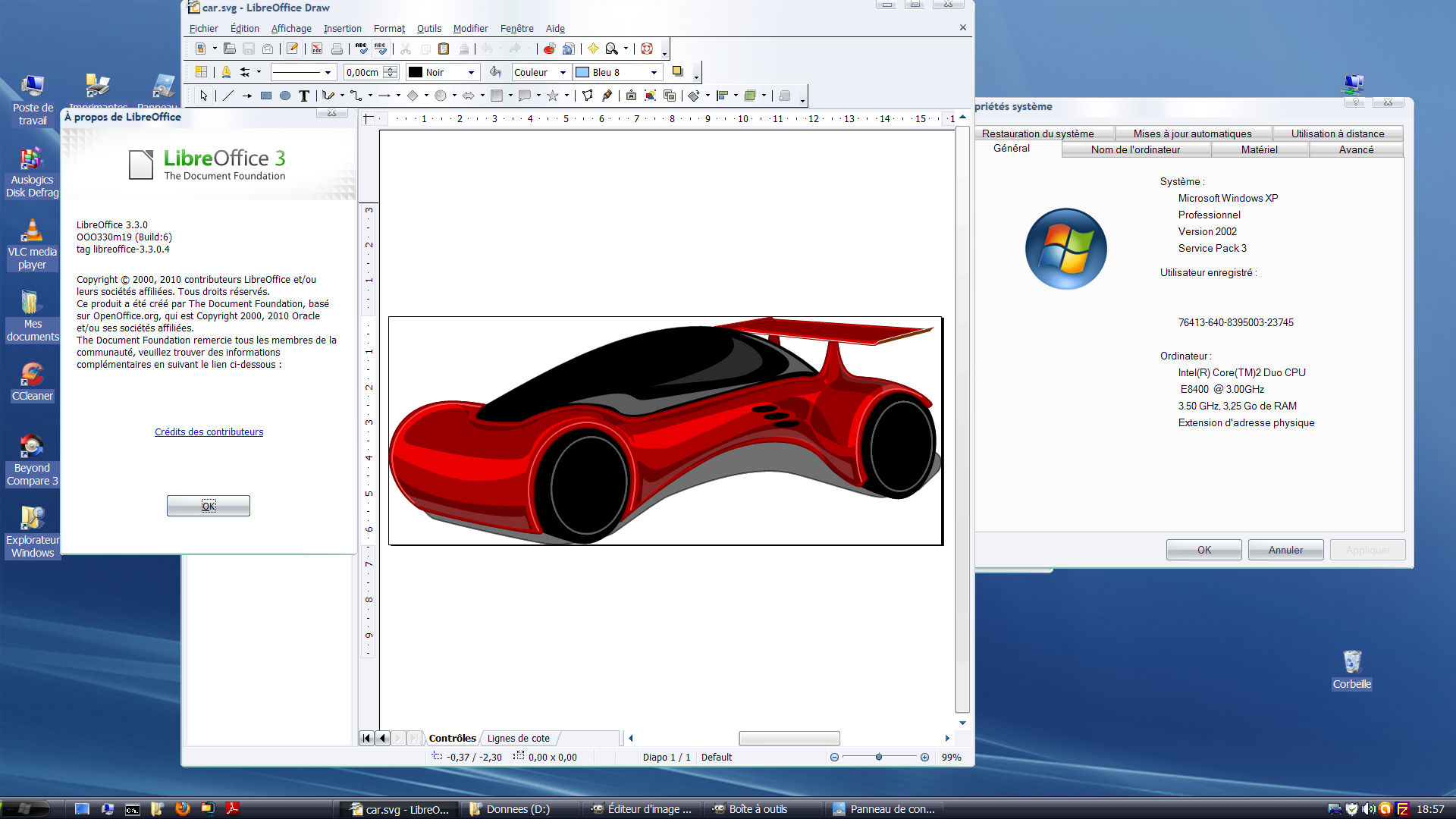Switch to the Matériel tab
This screenshot has width=1456, height=819.
pos(1259,150)
